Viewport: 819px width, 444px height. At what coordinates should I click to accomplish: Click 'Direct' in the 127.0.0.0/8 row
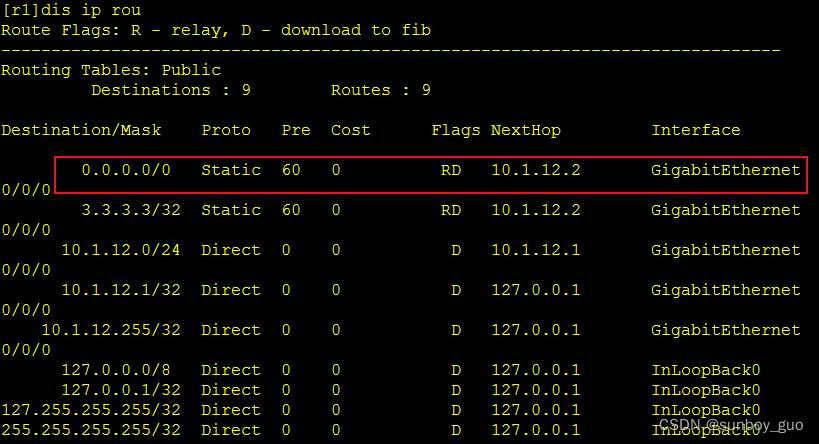click(231, 370)
